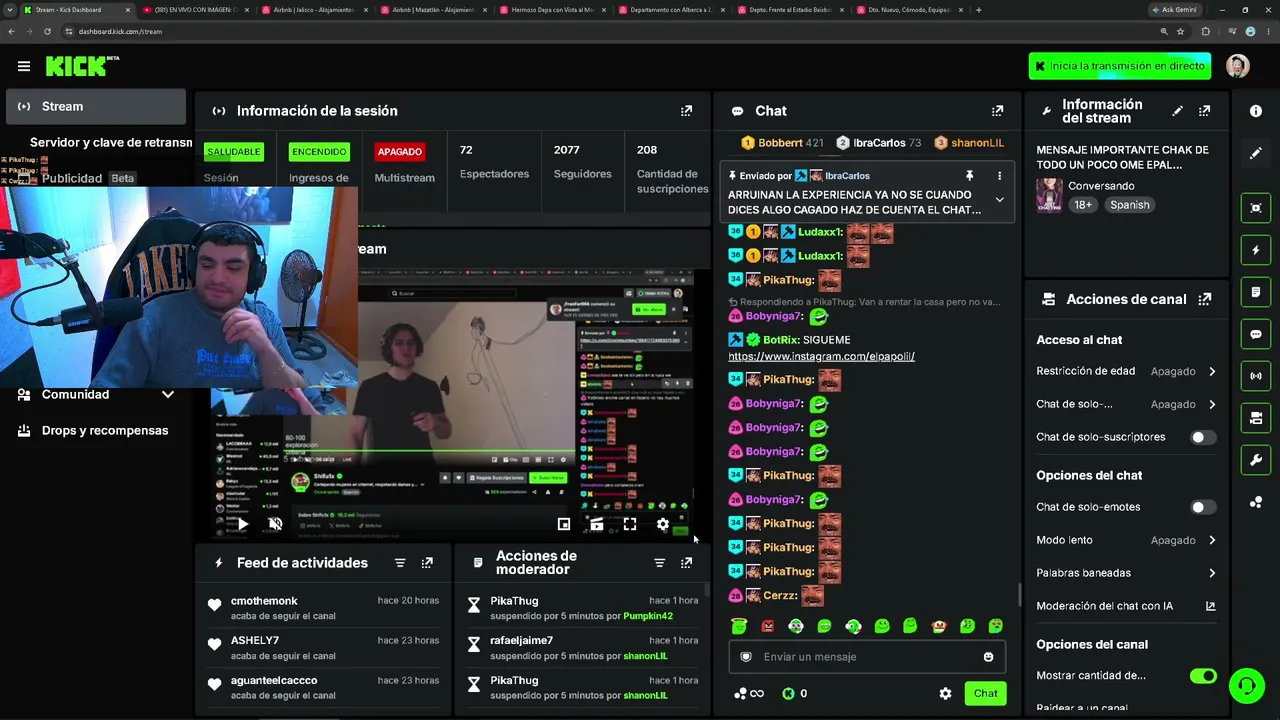Click the green Chat send button

[985, 693]
